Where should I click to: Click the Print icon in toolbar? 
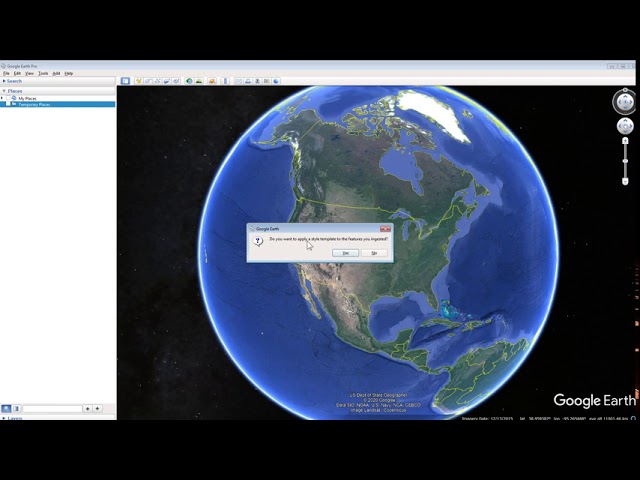pos(248,81)
